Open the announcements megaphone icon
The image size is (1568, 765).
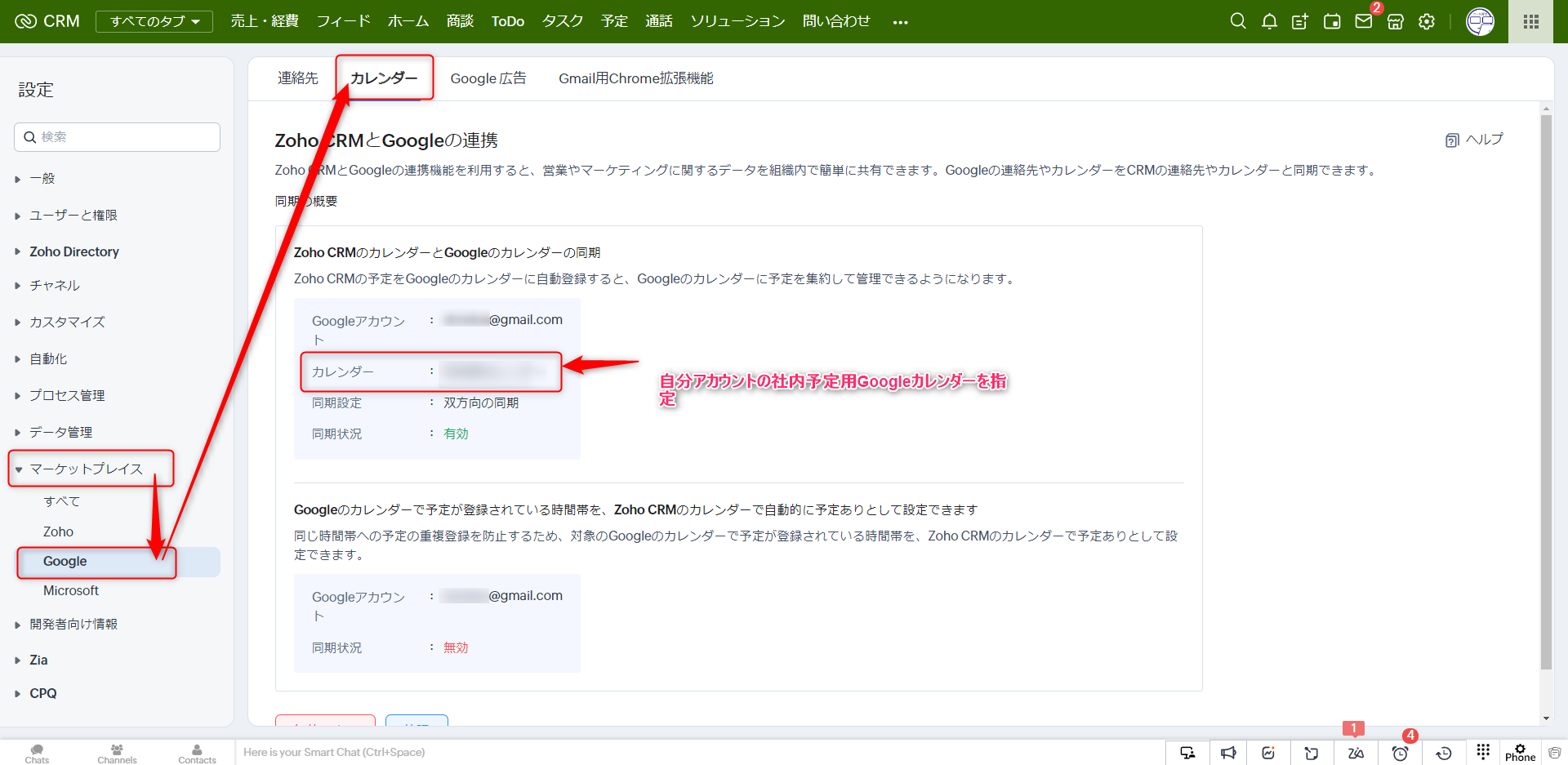[x=1228, y=753]
